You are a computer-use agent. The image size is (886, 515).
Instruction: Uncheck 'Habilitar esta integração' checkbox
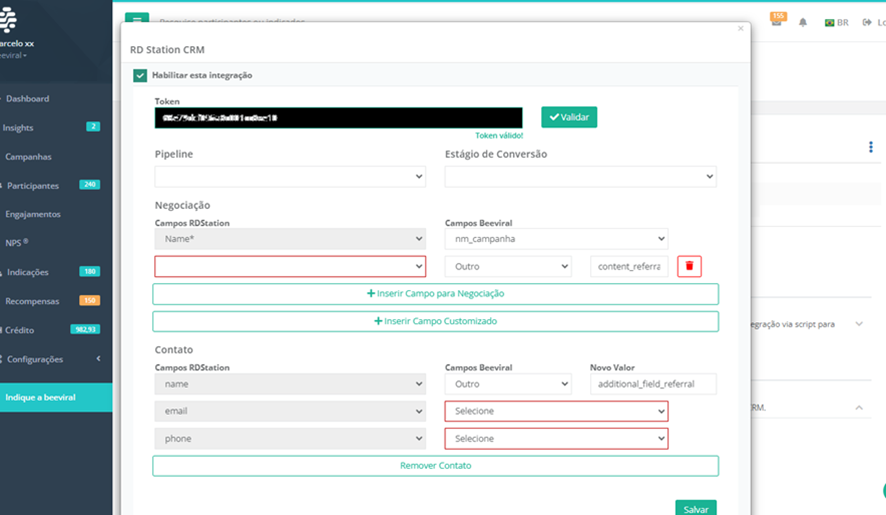[x=140, y=75]
